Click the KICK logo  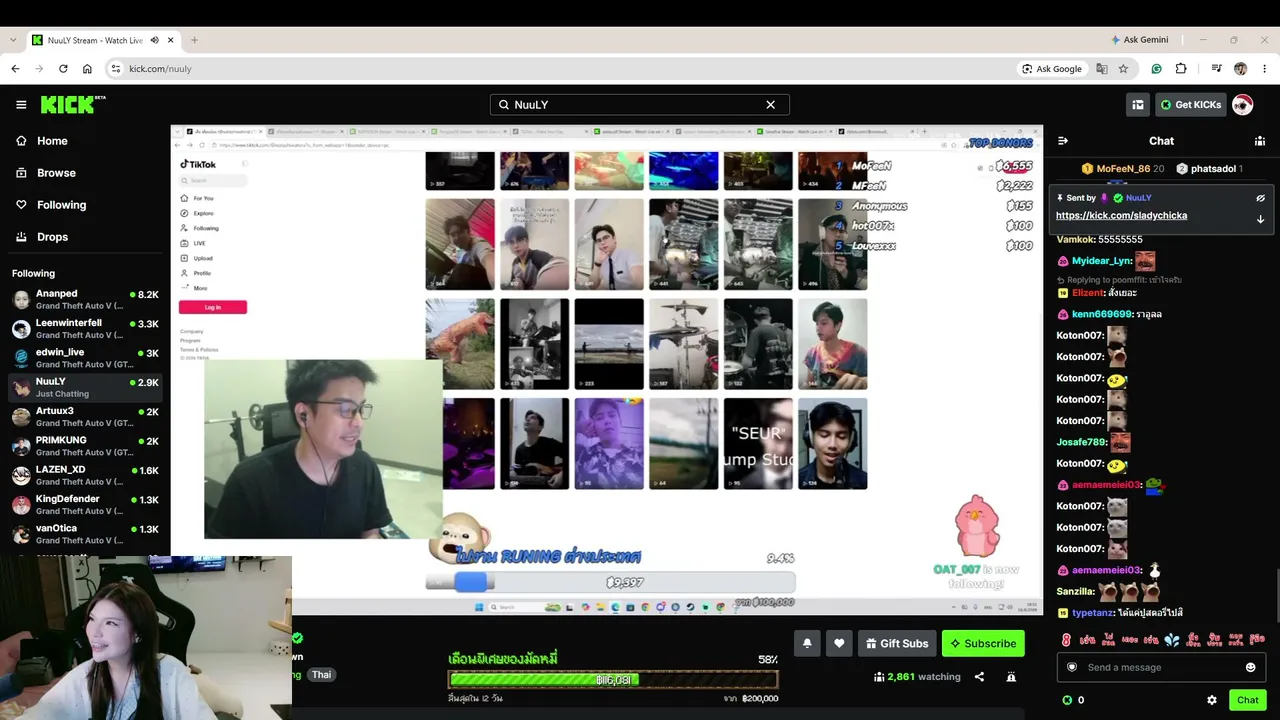click(x=72, y=104)
